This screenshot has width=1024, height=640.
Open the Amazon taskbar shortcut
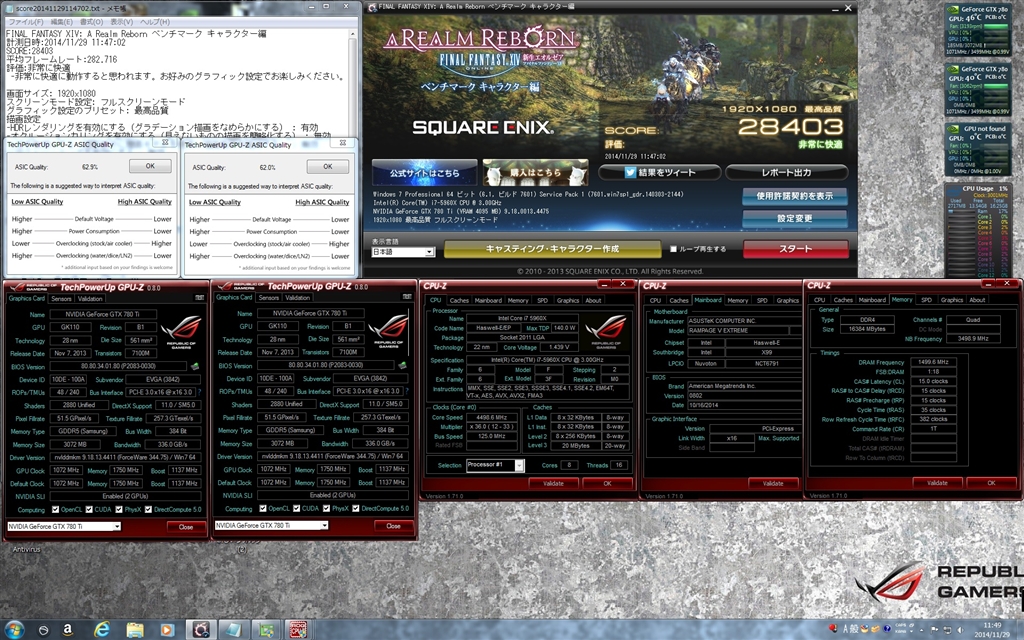click(x=67, y=630)
